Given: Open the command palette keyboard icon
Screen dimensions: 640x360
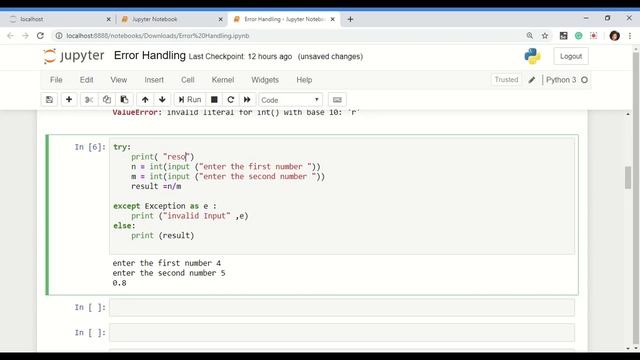Looking at the screenshot, I should (x=337, y=100).
